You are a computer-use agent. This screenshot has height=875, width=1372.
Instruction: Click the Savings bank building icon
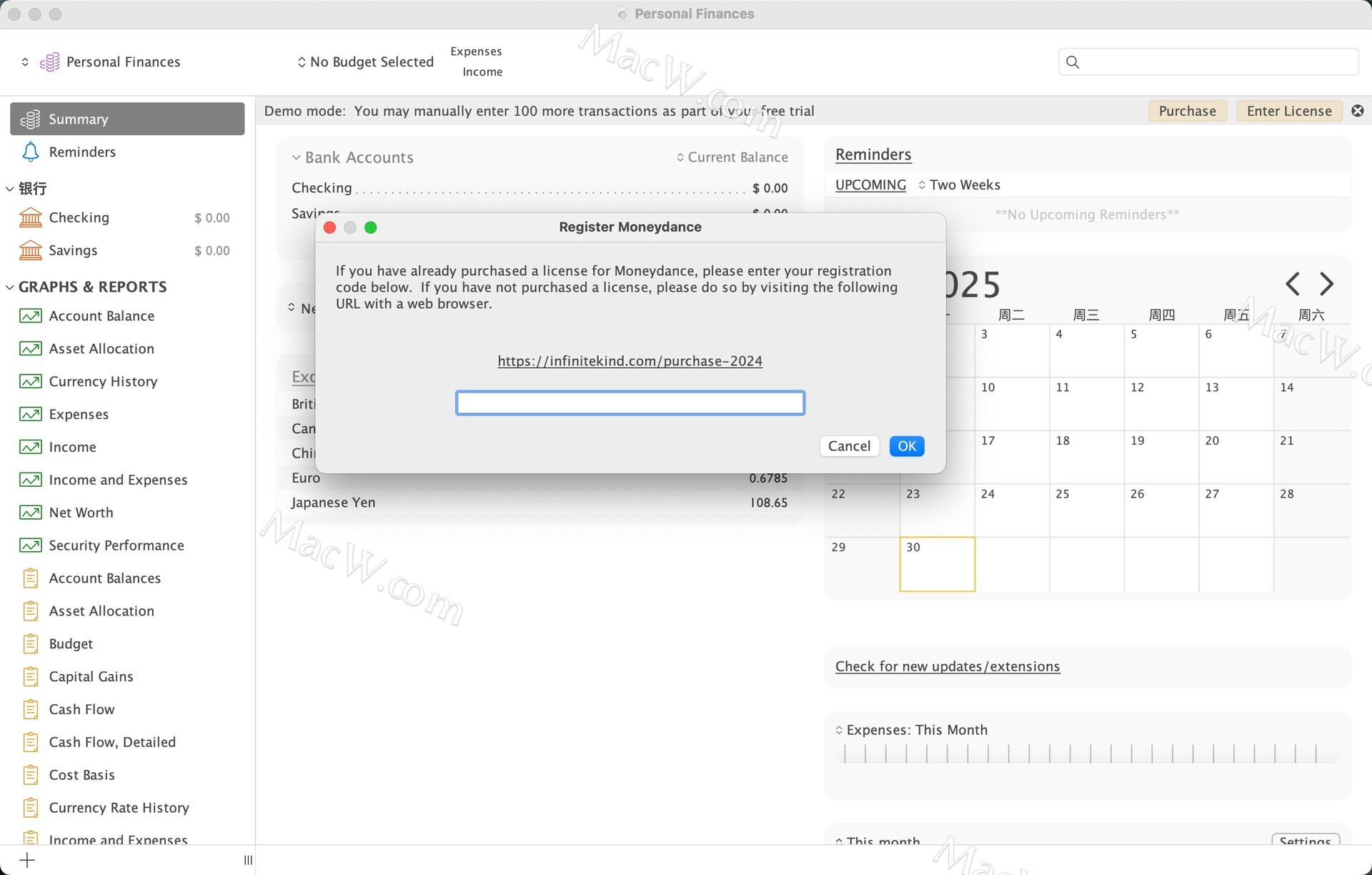[30, 250]
